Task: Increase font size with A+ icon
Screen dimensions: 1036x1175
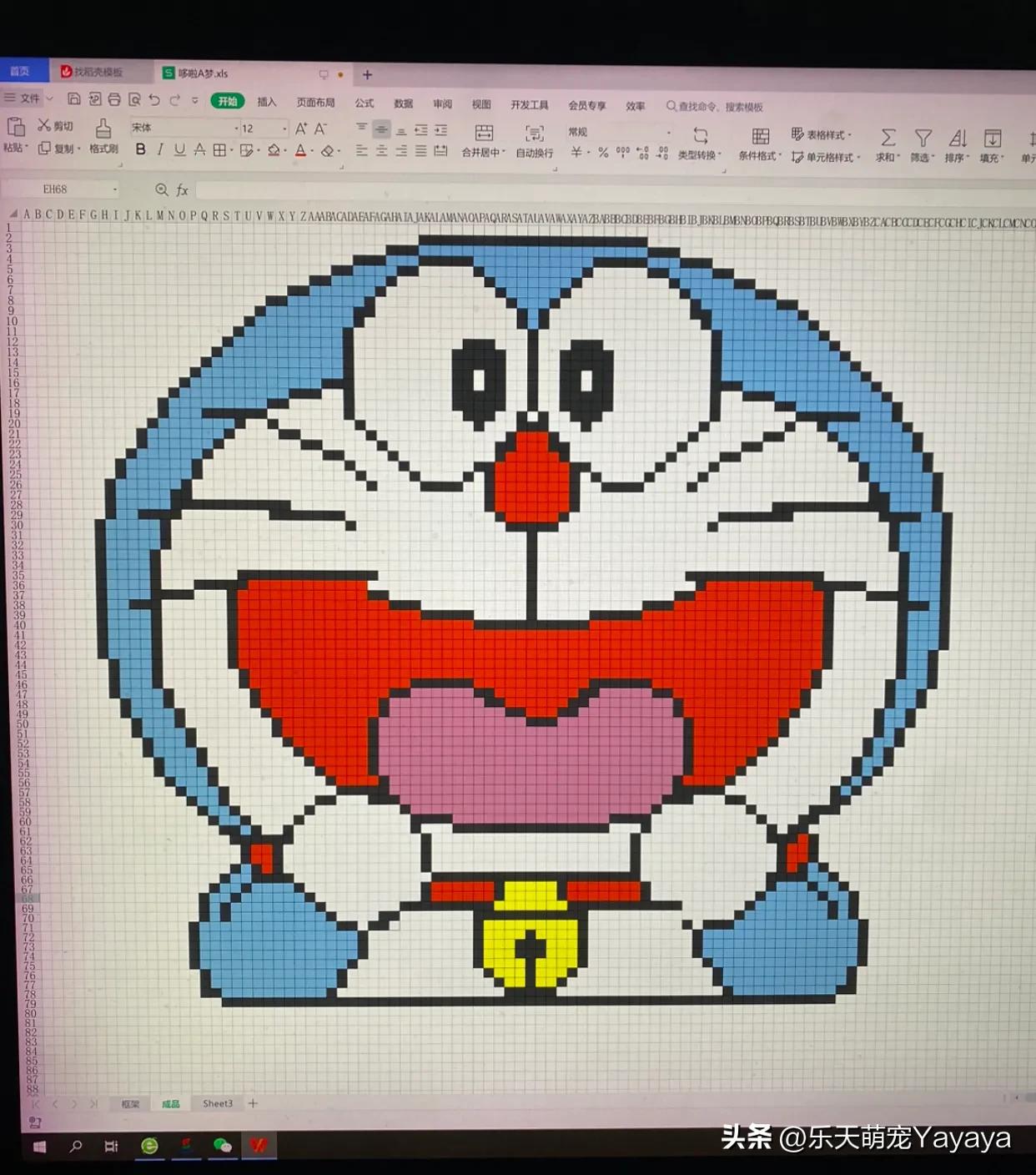Action: (301, 129)
